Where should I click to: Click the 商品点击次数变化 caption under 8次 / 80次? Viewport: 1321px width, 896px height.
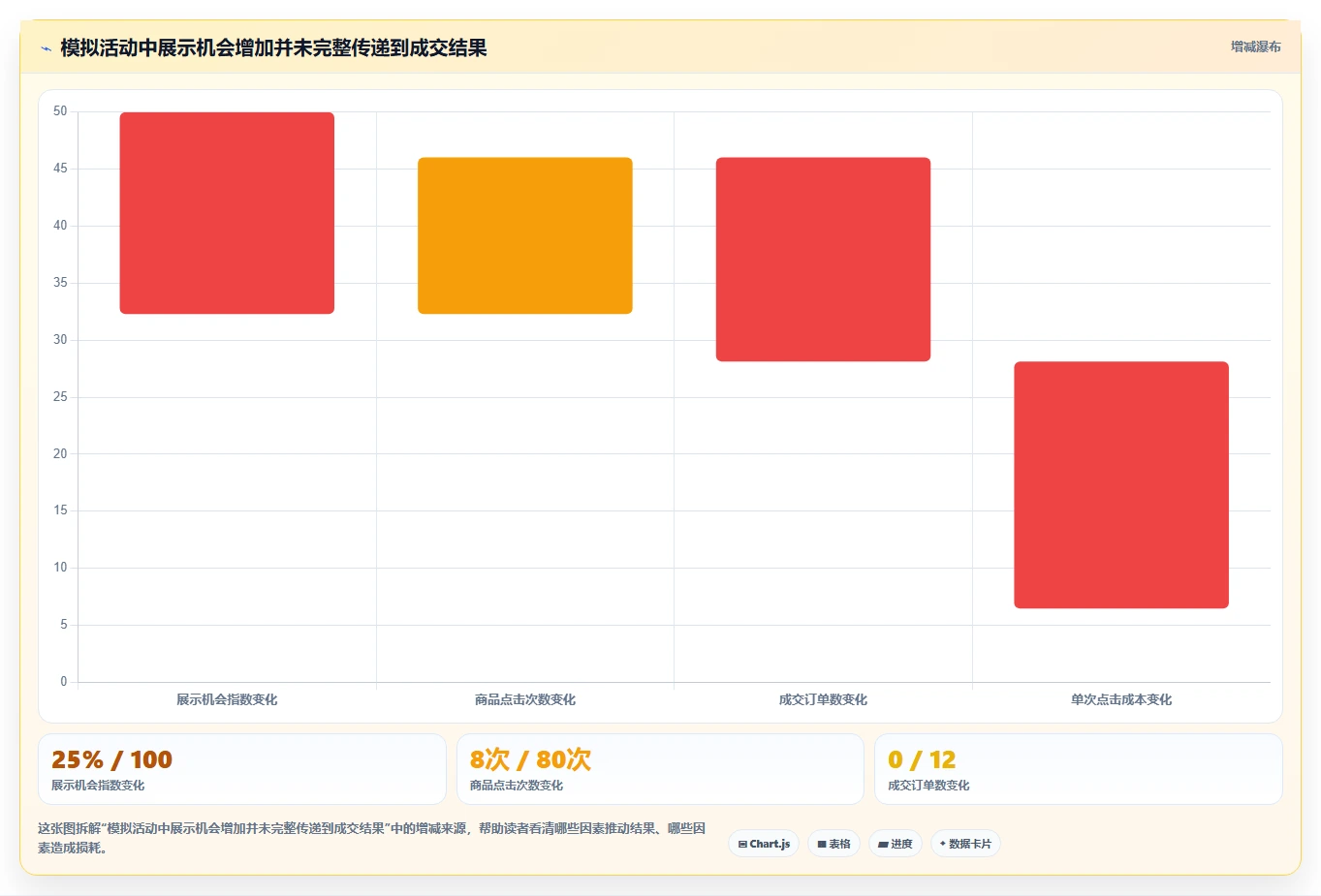[517, 786]
